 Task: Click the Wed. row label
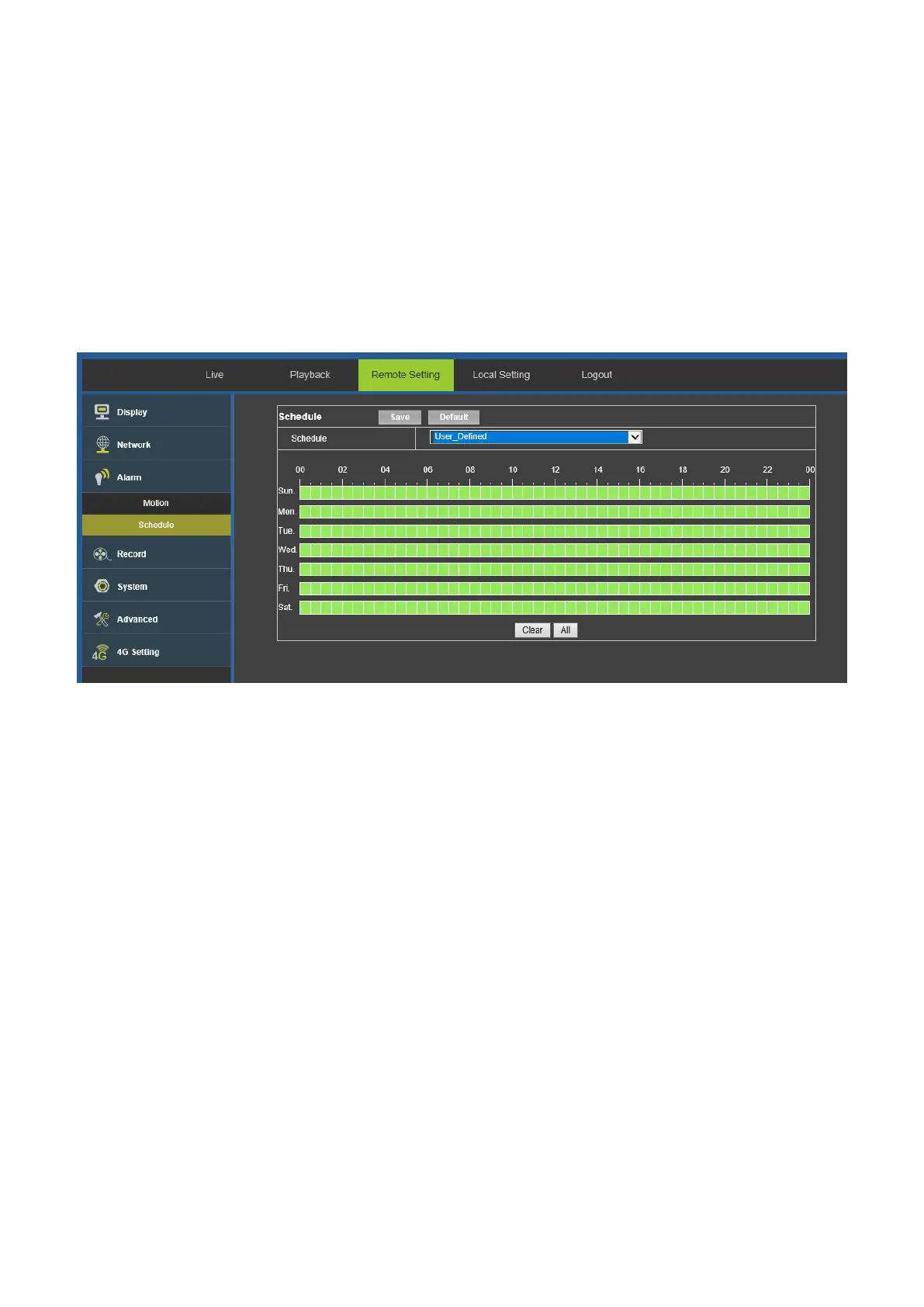(287, 549)
